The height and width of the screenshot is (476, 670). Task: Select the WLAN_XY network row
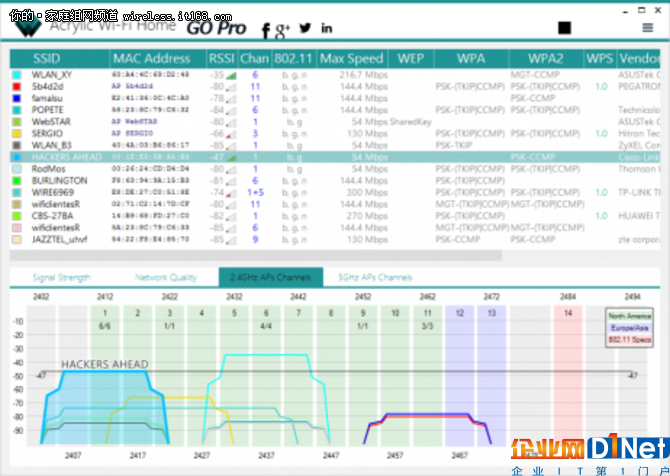[335, 75]
